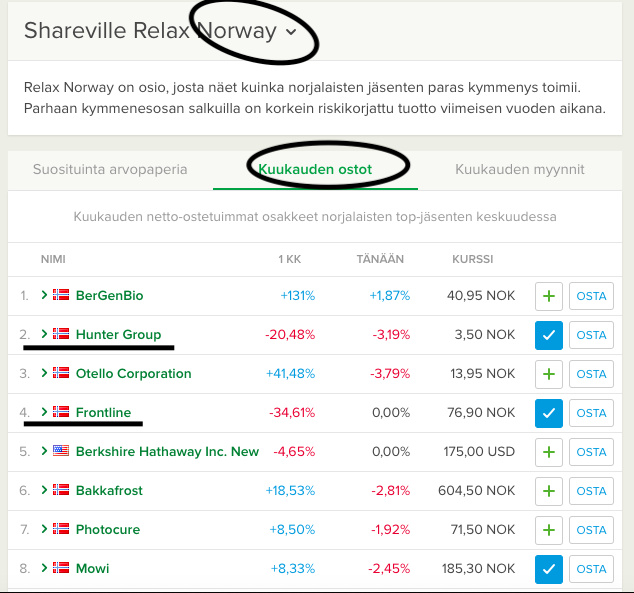Viewport: 634px width, 593px height.
Task: Select the Kuukauden ostot tab
Action: [315, 169]
